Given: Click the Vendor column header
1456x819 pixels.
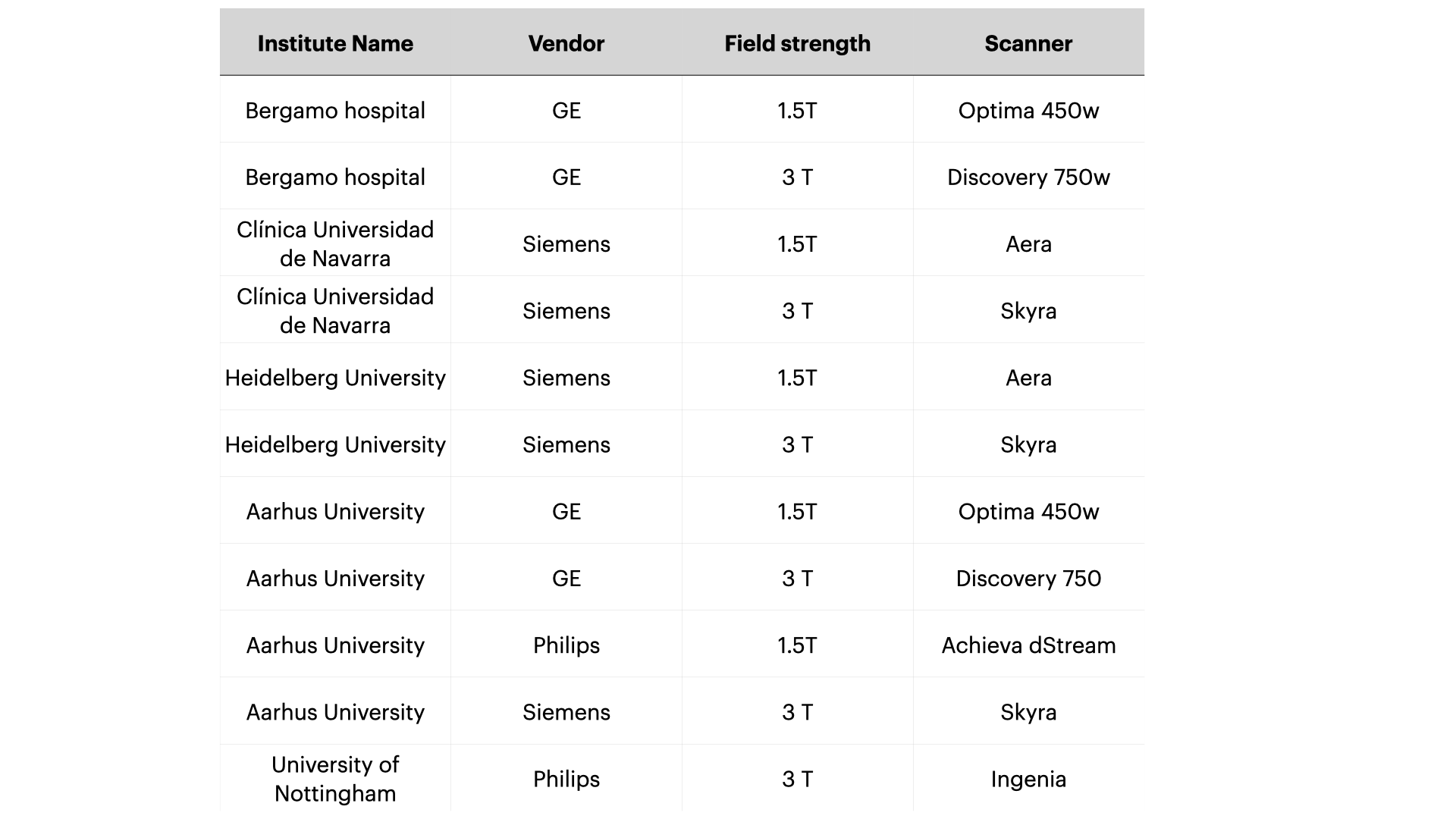Looking at the screenshot, I should click(x=566, y=44).
